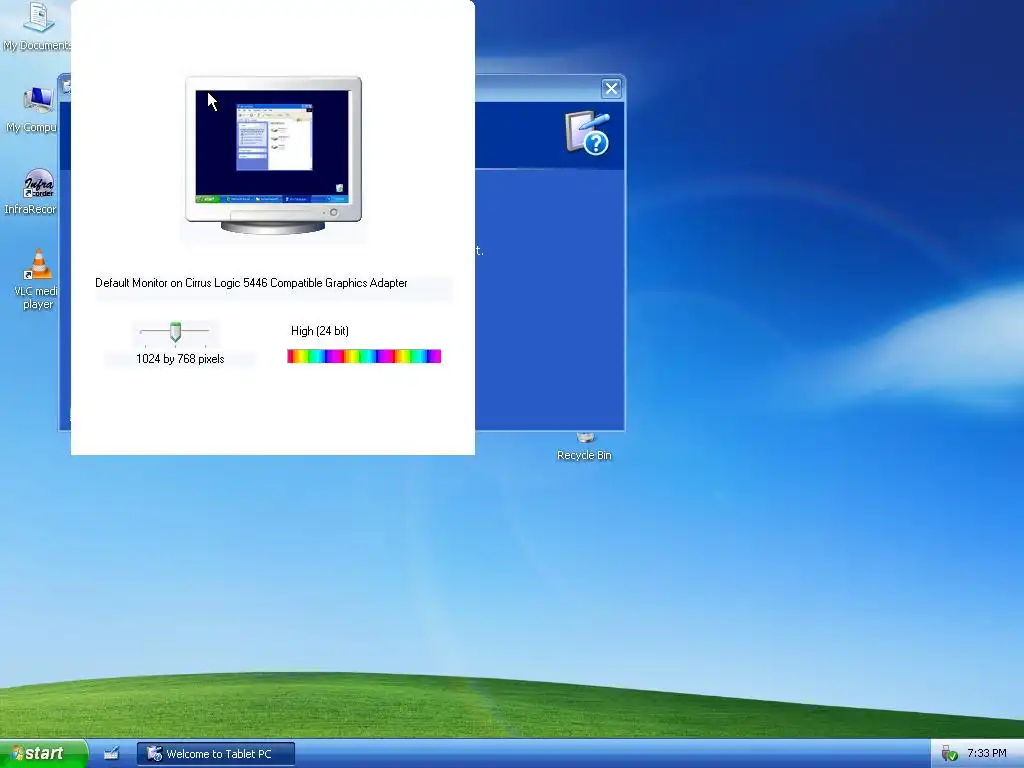This screenshot has width=1024, height=768.
Task: Click the color quality rainbow bar
Action: point(364,356)
